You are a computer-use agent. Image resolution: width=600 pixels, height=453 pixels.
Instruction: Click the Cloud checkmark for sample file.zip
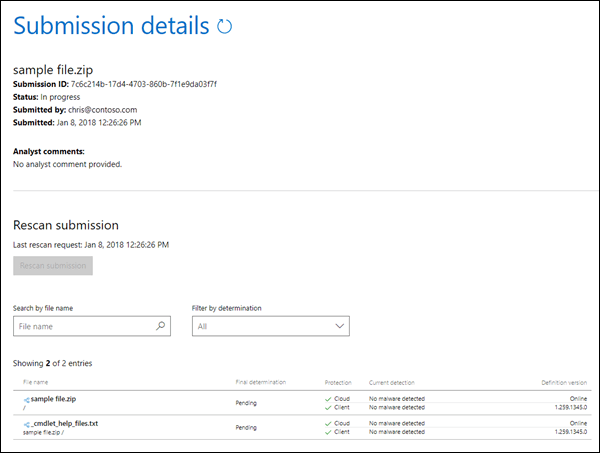pyautogui.click(x=329, y=399)
